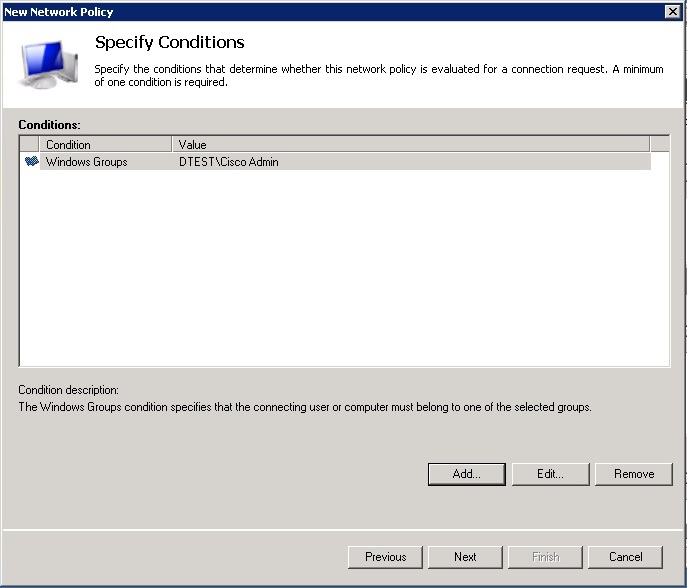Sort by the Value column header
The height and width of the screenshot is (588, 687).
tap(410, 145)
